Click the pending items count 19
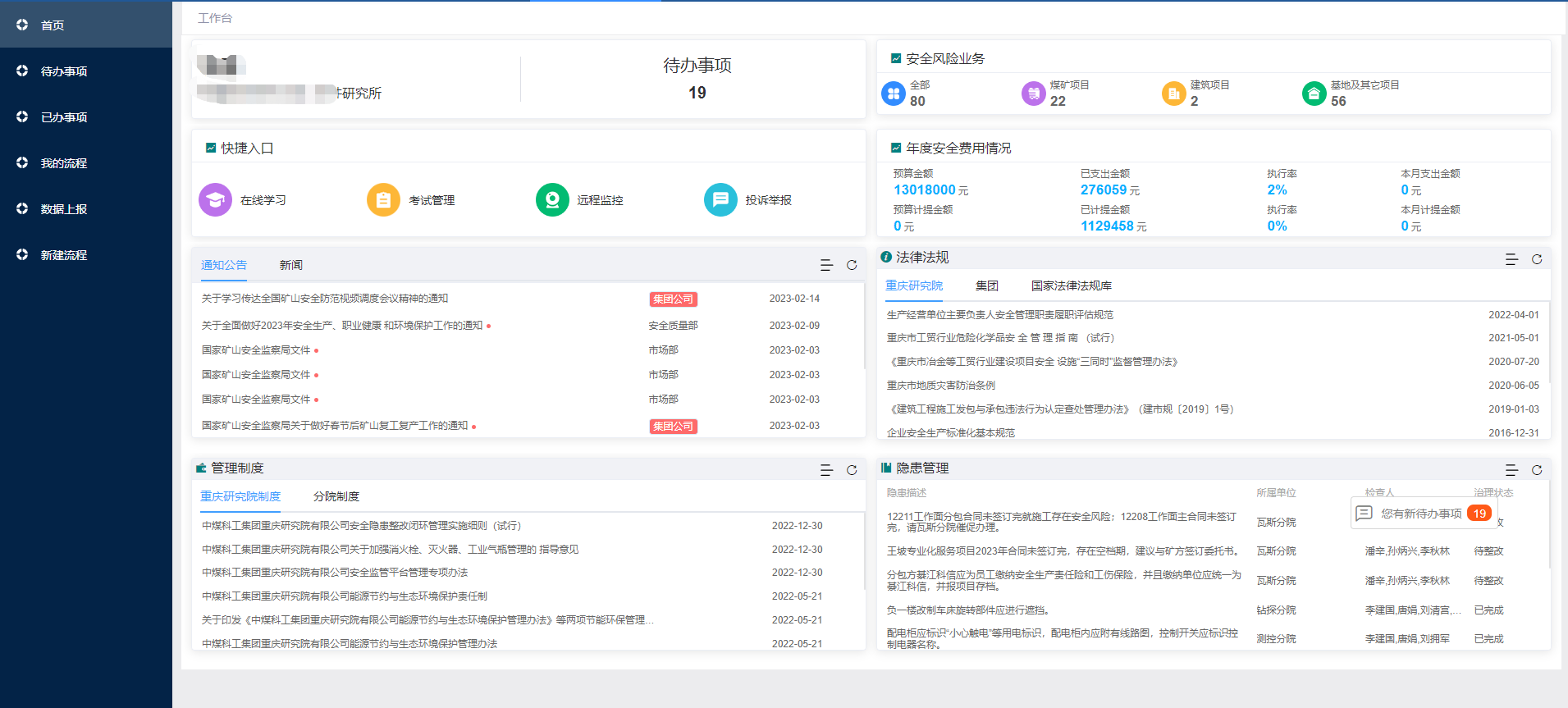 [697, 93]
